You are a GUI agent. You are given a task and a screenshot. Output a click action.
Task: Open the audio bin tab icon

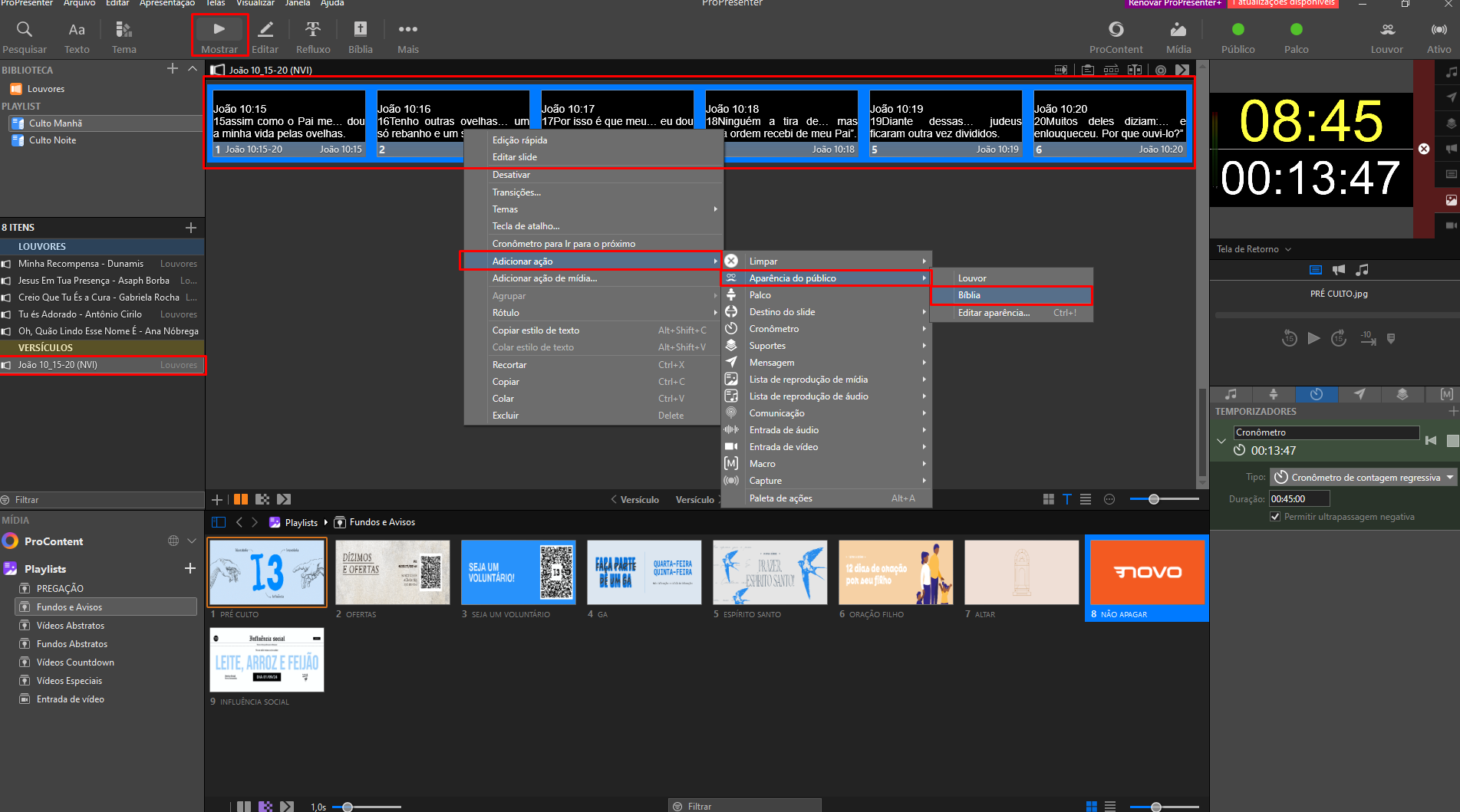(1231, 394)
